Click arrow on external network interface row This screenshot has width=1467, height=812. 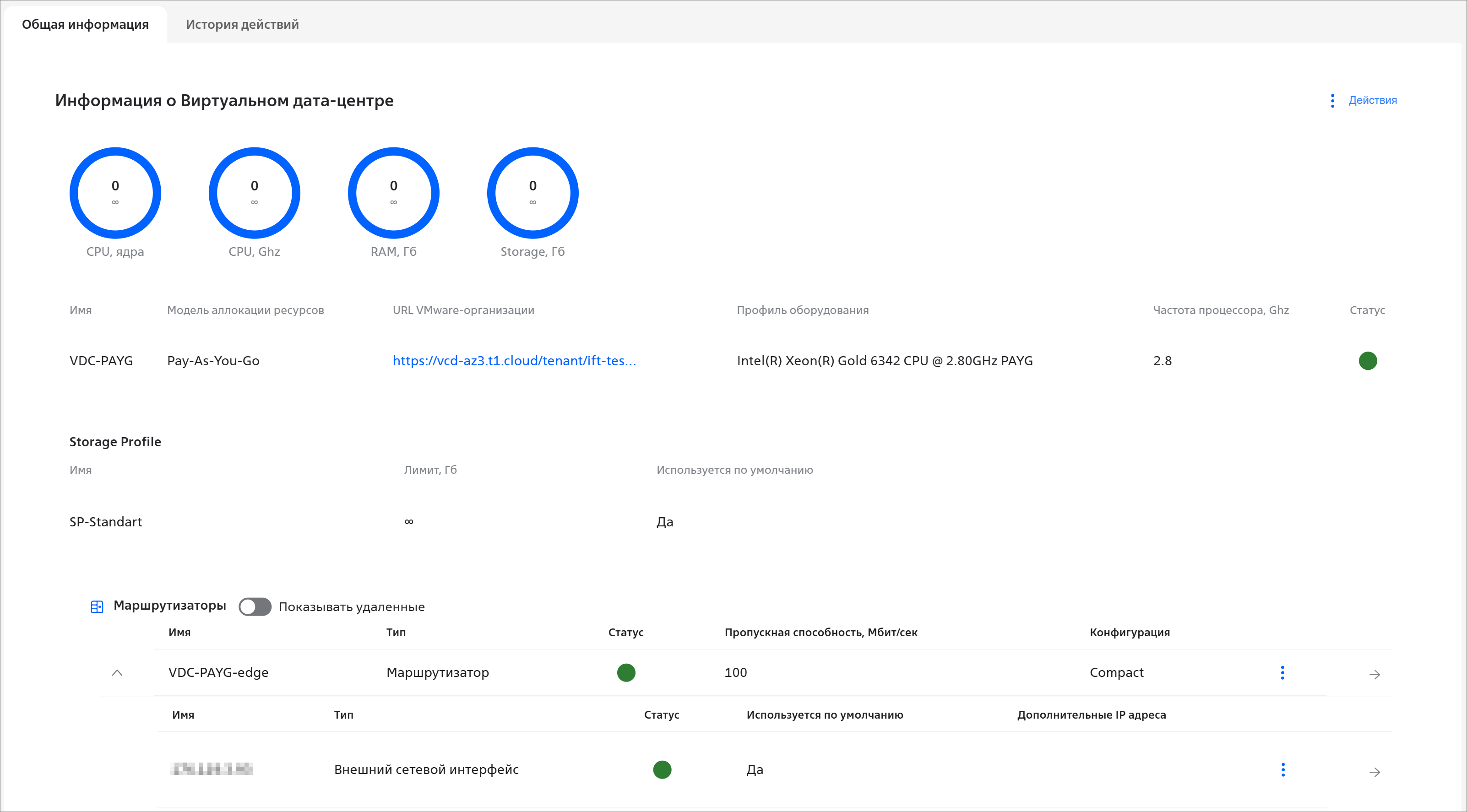coord(1374,772)
